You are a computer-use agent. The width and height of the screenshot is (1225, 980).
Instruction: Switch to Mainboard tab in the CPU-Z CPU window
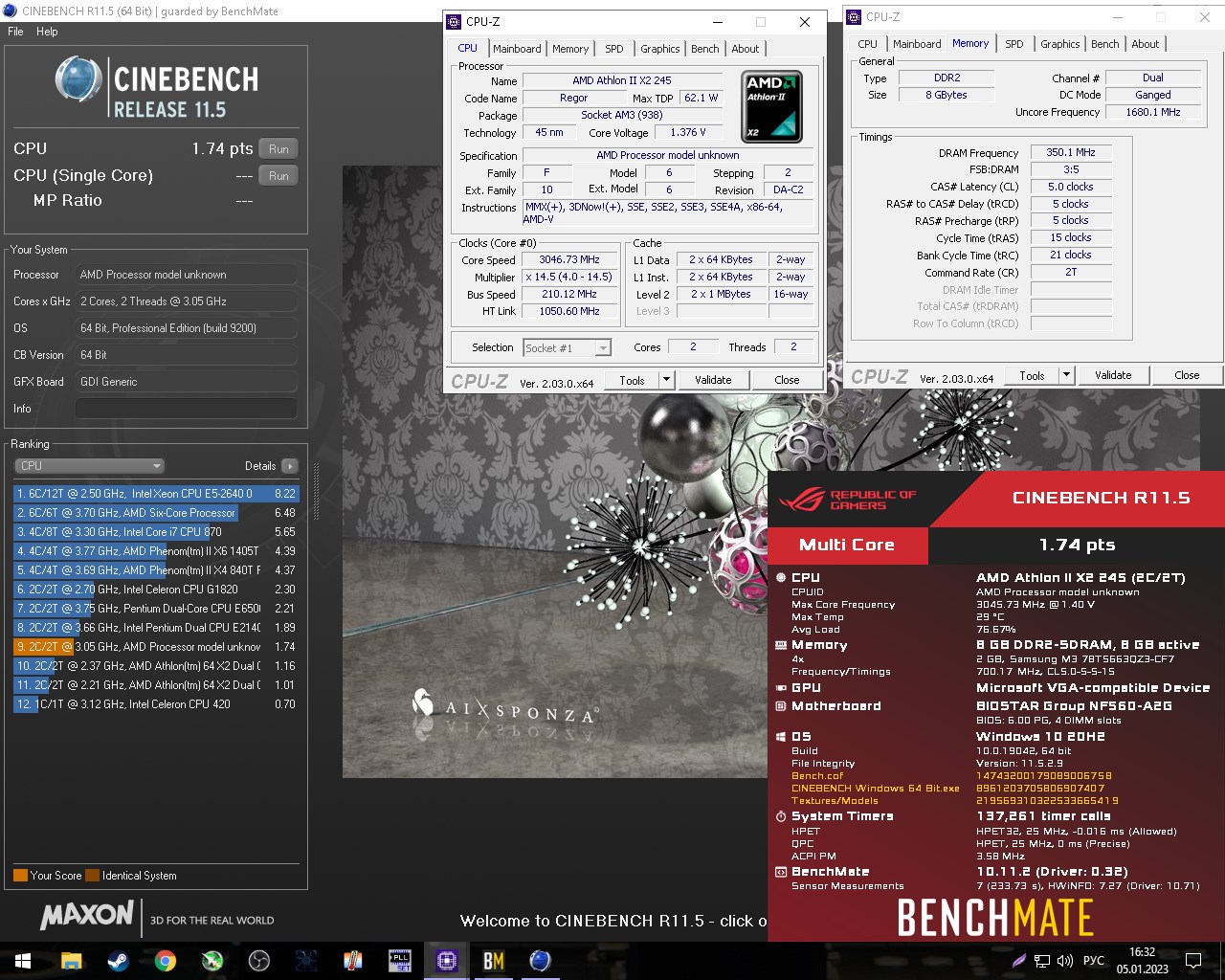pos(517,49)
